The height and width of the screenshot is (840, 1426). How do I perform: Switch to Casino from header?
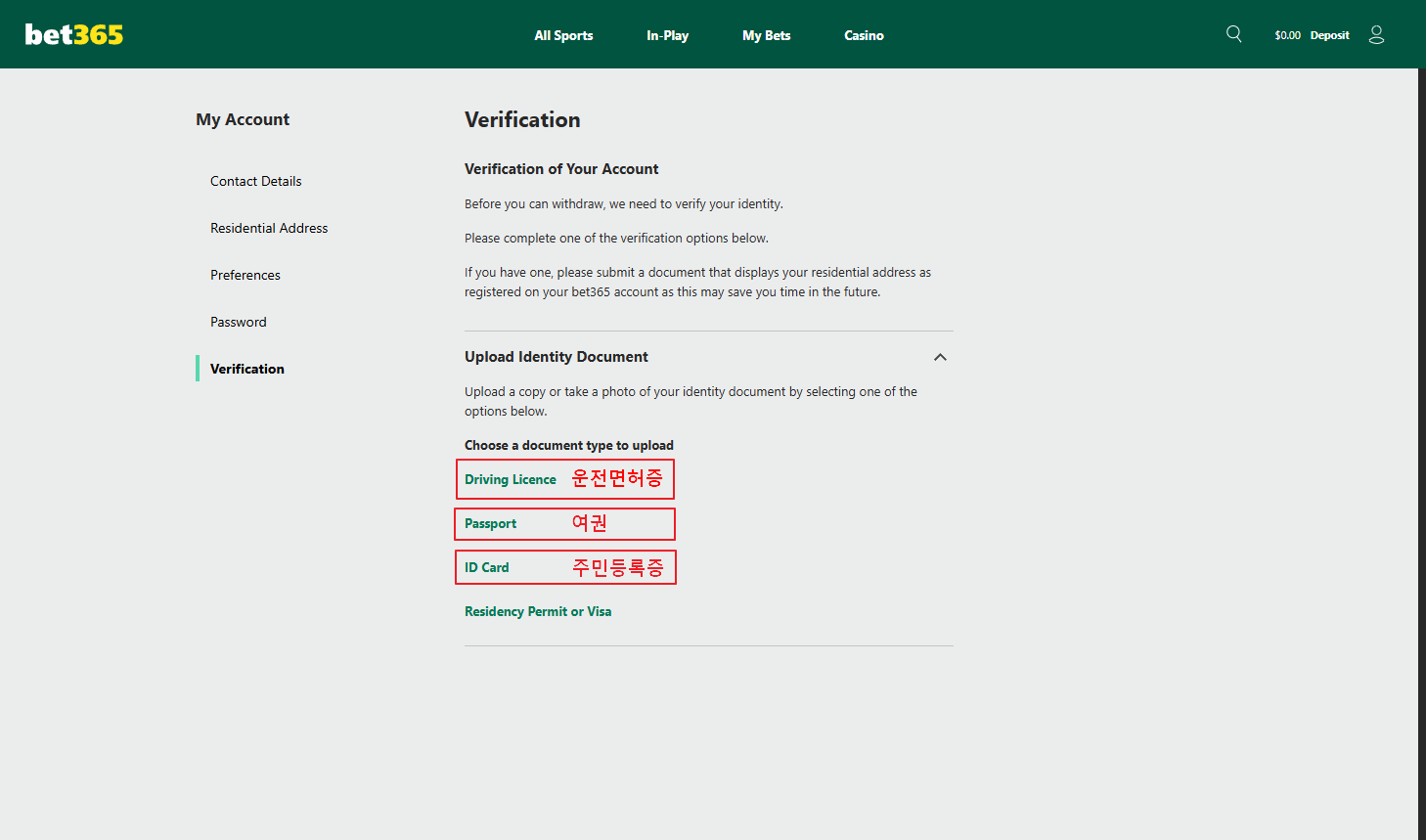click(864, 35)
